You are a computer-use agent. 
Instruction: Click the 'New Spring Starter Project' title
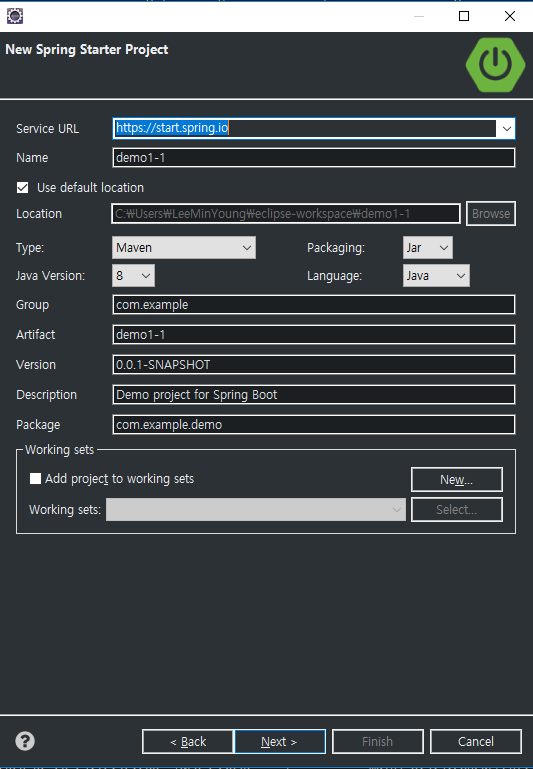87,50
